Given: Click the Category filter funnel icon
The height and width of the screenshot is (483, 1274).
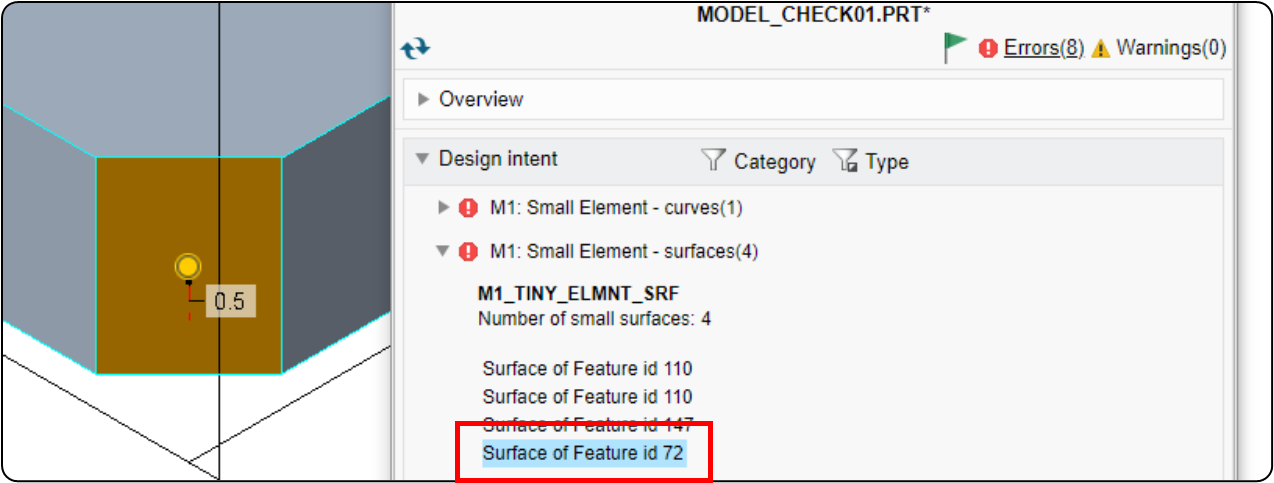Looking at the screenshot, I should coord(712,160).
